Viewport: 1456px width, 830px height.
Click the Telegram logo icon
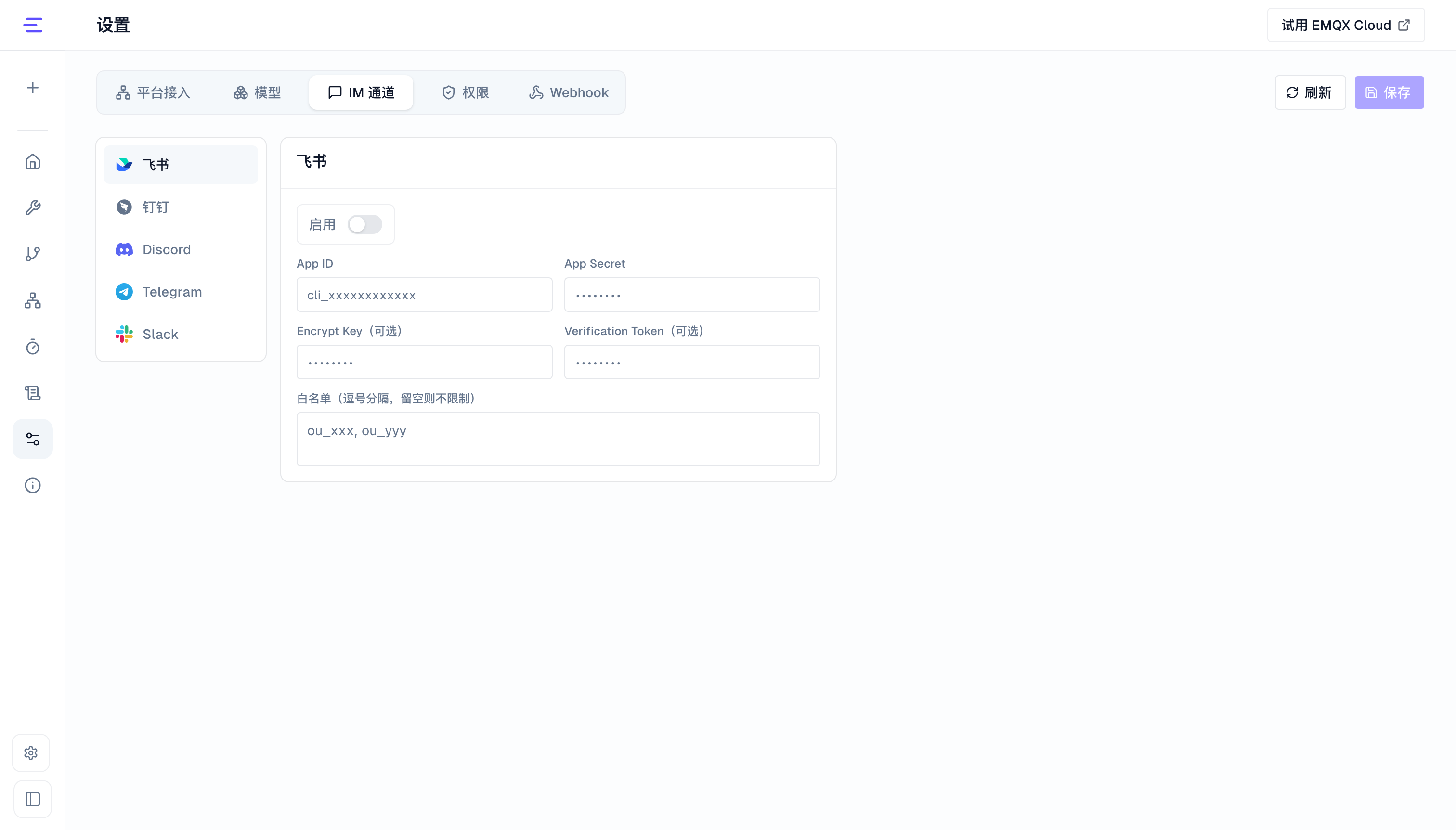coord(124,292)
